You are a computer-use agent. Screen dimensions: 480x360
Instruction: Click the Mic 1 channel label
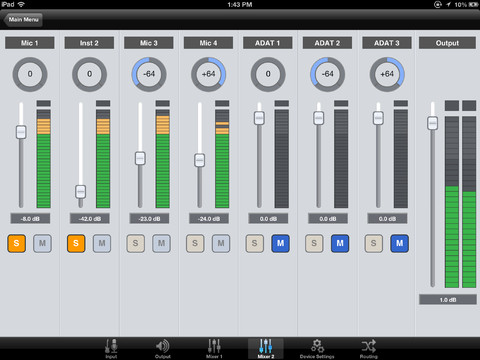point(30,43)
